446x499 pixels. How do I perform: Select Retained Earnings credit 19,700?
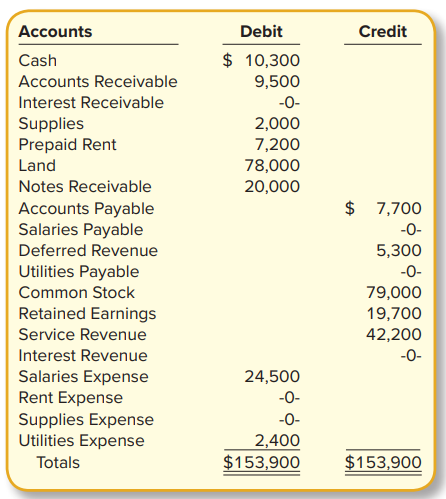click(394, 314)
